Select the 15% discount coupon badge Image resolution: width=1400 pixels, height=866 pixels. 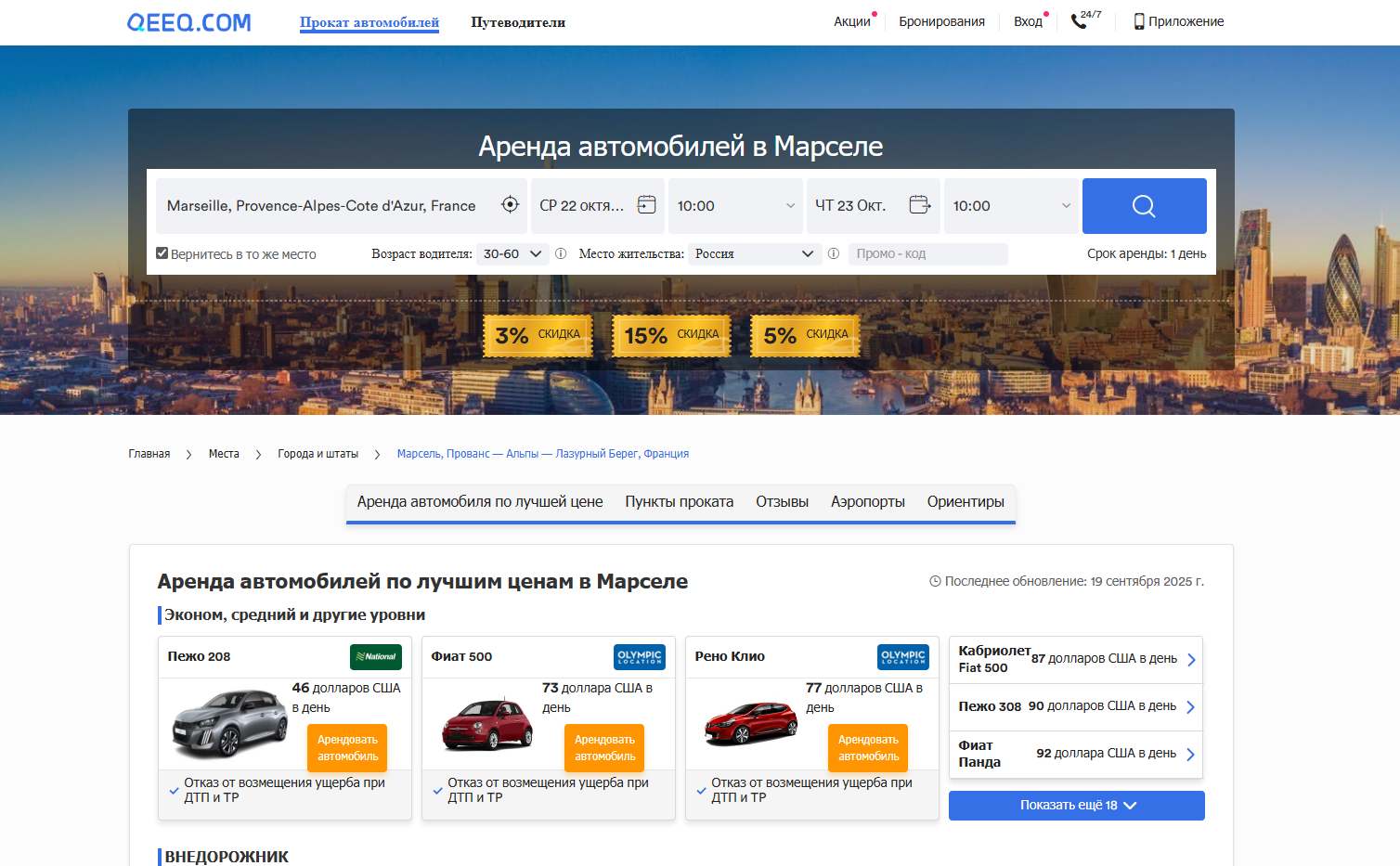(671, 335)
